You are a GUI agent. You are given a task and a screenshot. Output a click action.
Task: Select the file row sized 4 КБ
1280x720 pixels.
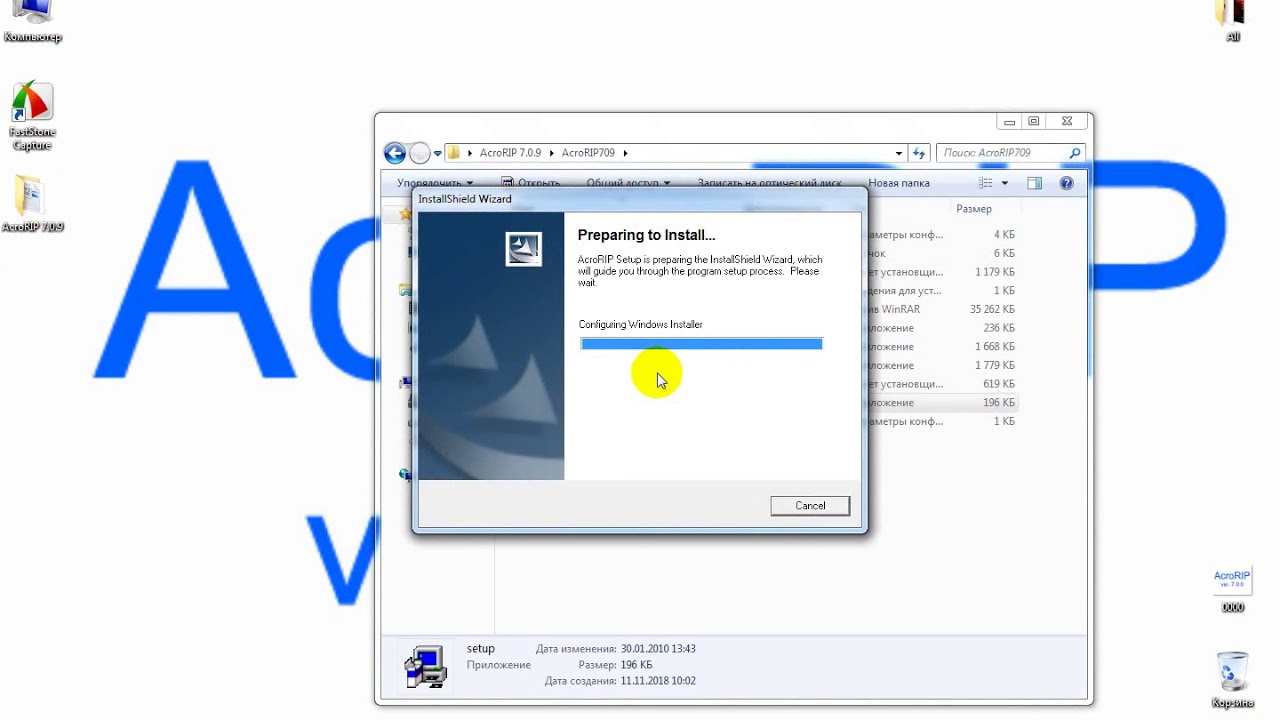[x=942, y=235]
